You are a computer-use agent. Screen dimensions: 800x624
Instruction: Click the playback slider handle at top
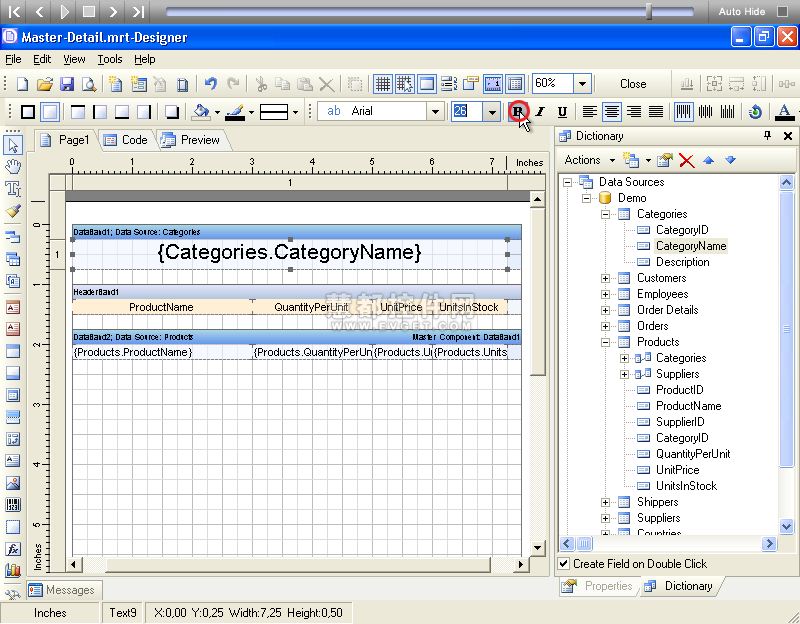(649, 11)
